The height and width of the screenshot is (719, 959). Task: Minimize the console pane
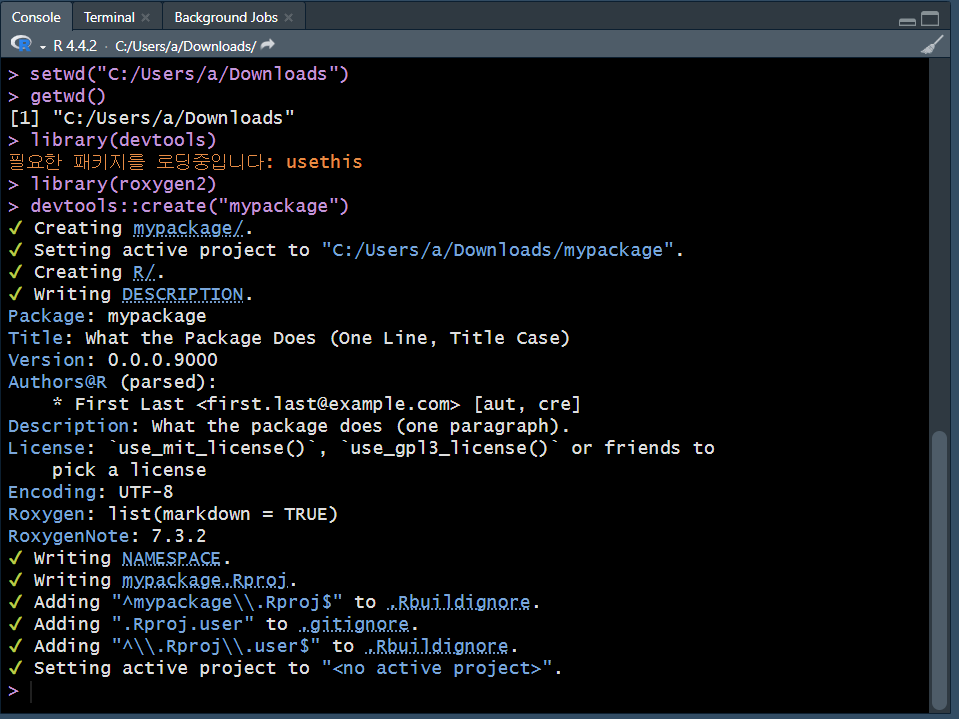(907, 20)
